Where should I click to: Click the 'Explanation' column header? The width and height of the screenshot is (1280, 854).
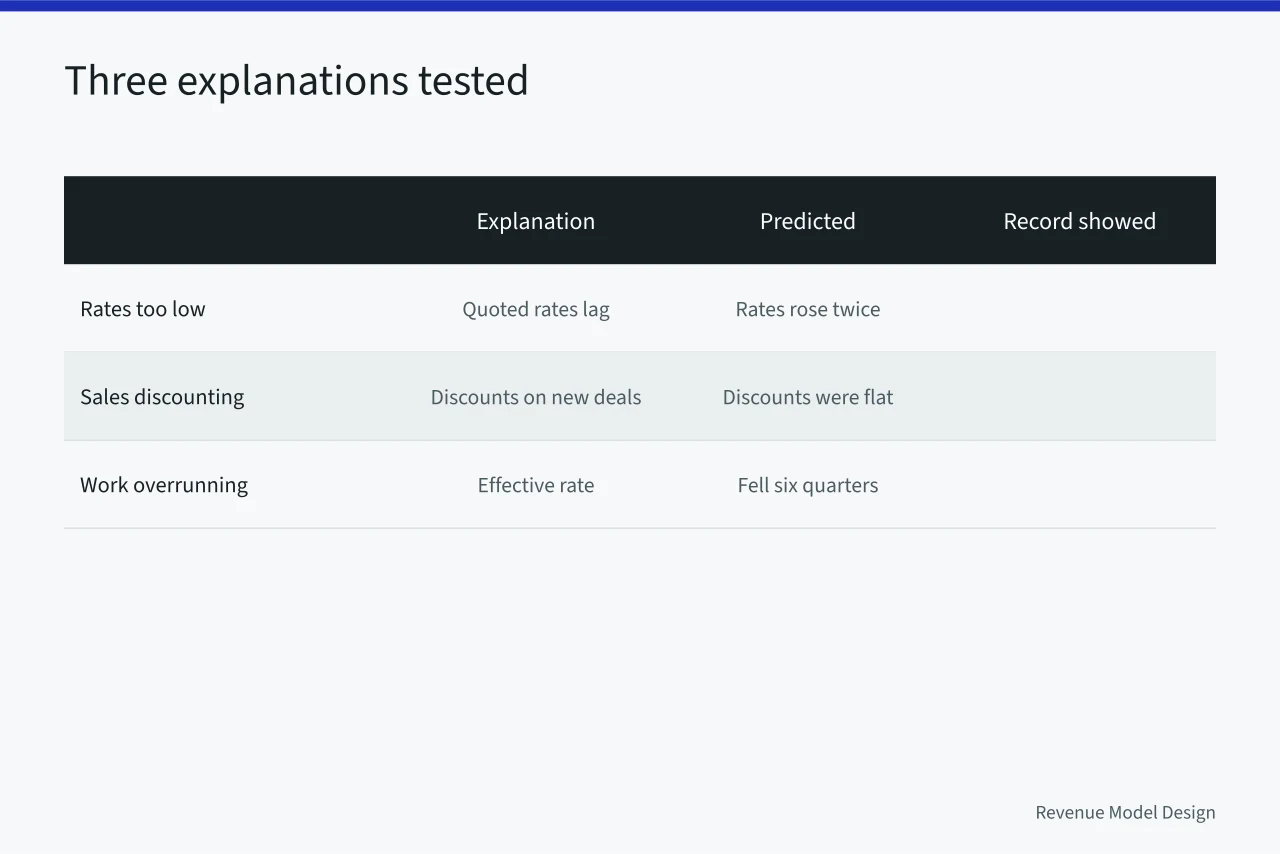pyautogui.click(x=536, y=221)
